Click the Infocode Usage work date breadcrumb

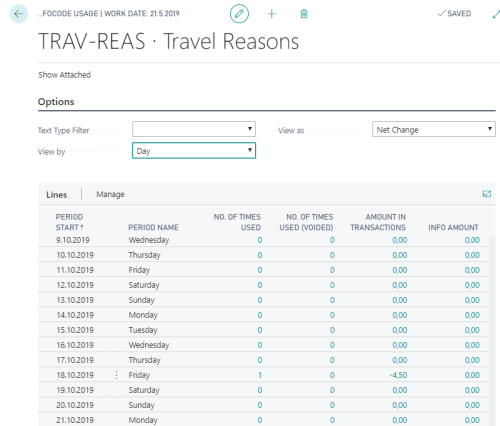[x=109, y=14]
